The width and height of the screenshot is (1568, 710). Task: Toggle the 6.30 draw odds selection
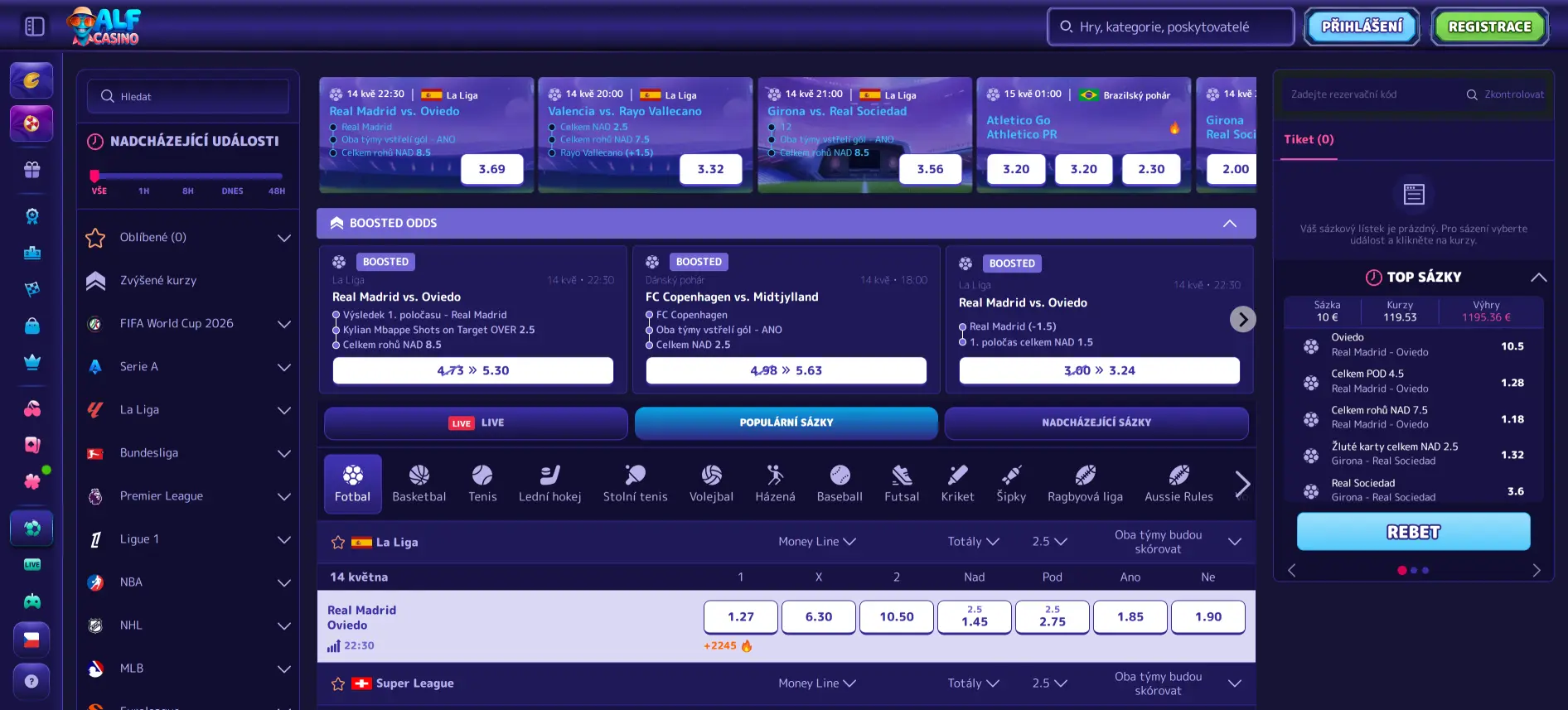pos(819,617)
